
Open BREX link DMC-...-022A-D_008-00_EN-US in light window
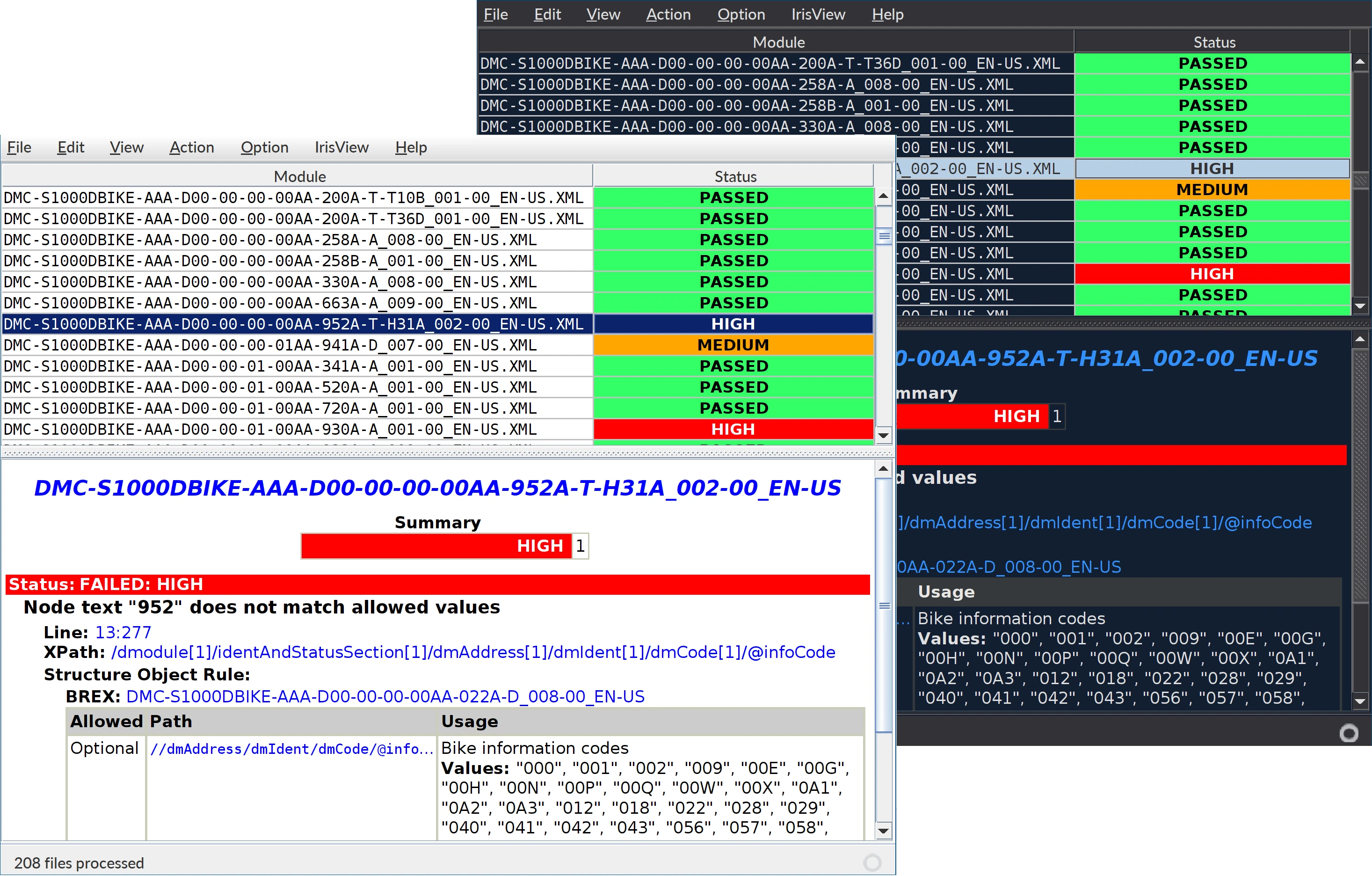[385, 697]
